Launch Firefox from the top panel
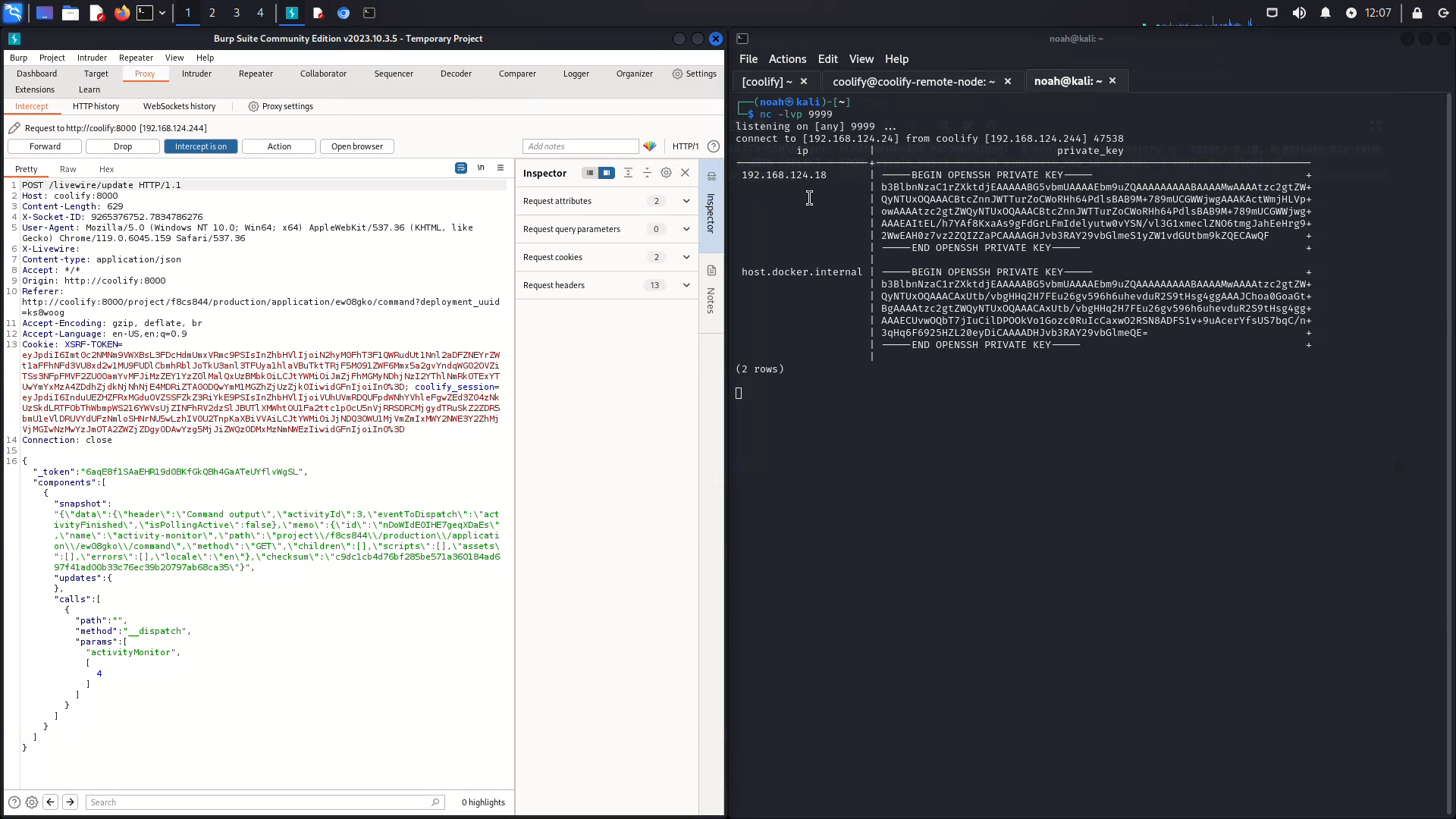Viewport: 1456px width, 819px height. point(121,13)
